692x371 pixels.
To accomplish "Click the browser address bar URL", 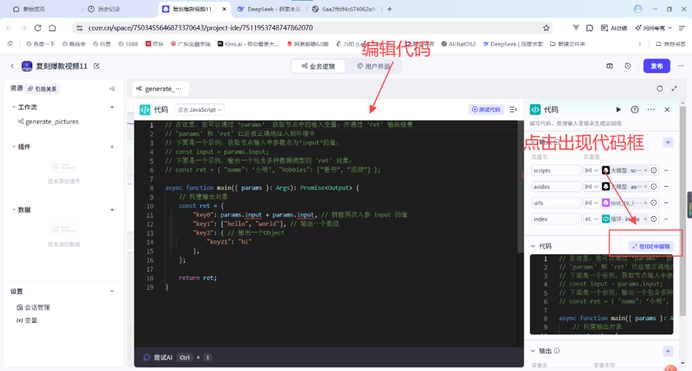I will tap(201, 28).
